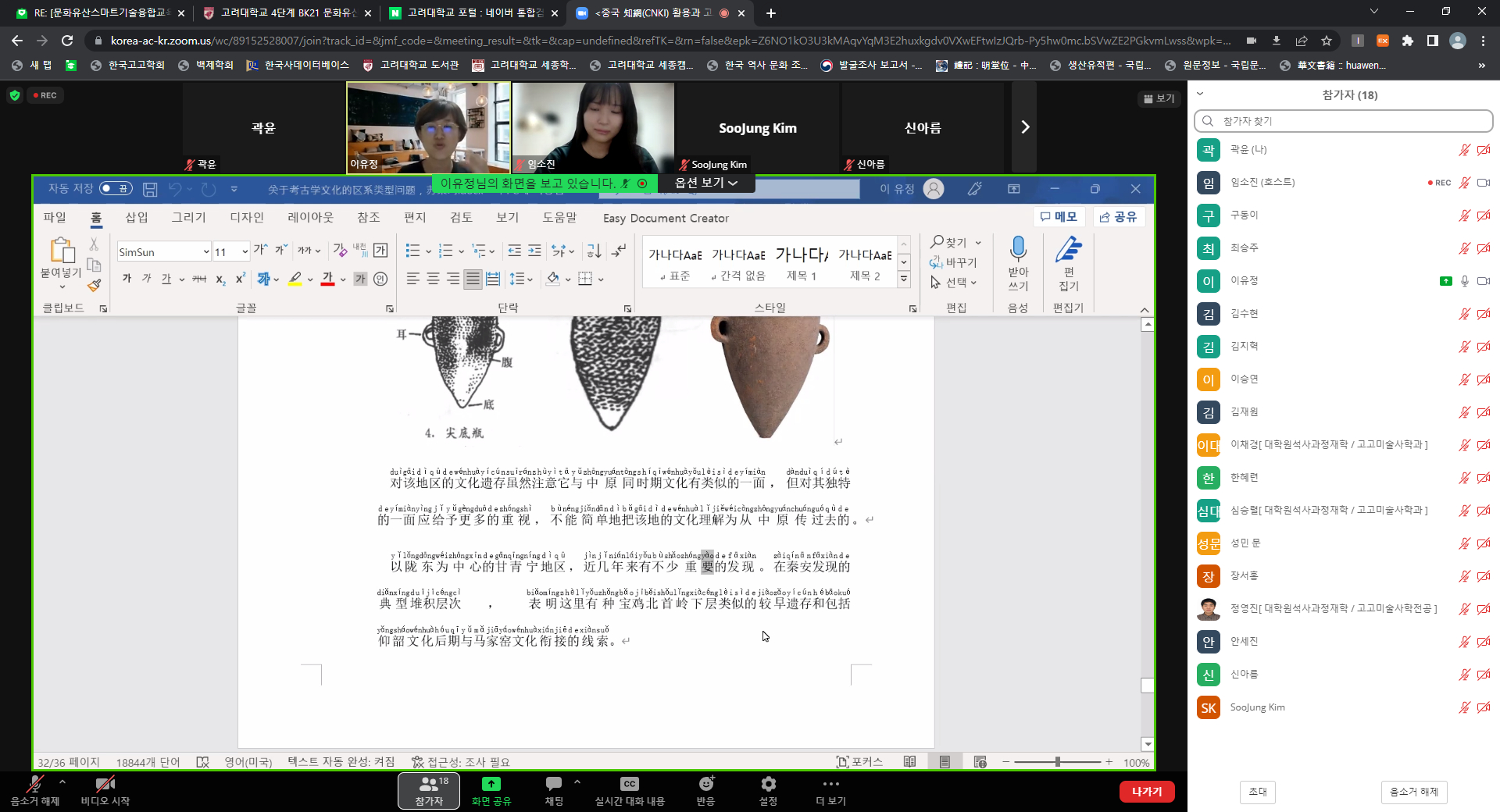Image resolution: width=1500 pixels, height=812 pixels.
Task: Adjust the Word zoom level slider
Action: click(1057, 762)
